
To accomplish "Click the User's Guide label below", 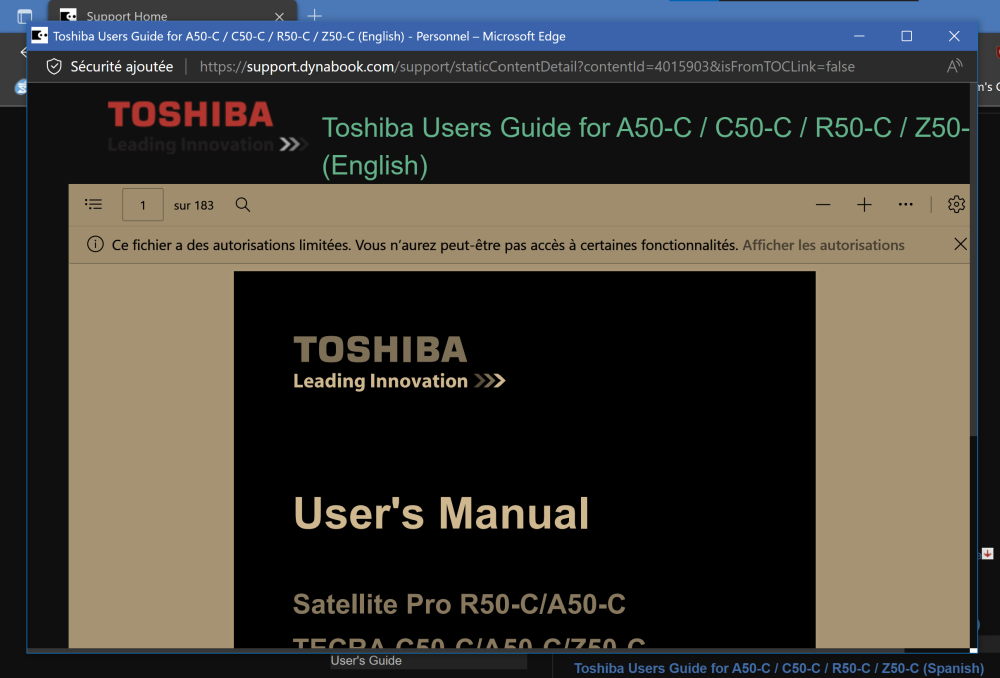I will [x=366, y=660].
